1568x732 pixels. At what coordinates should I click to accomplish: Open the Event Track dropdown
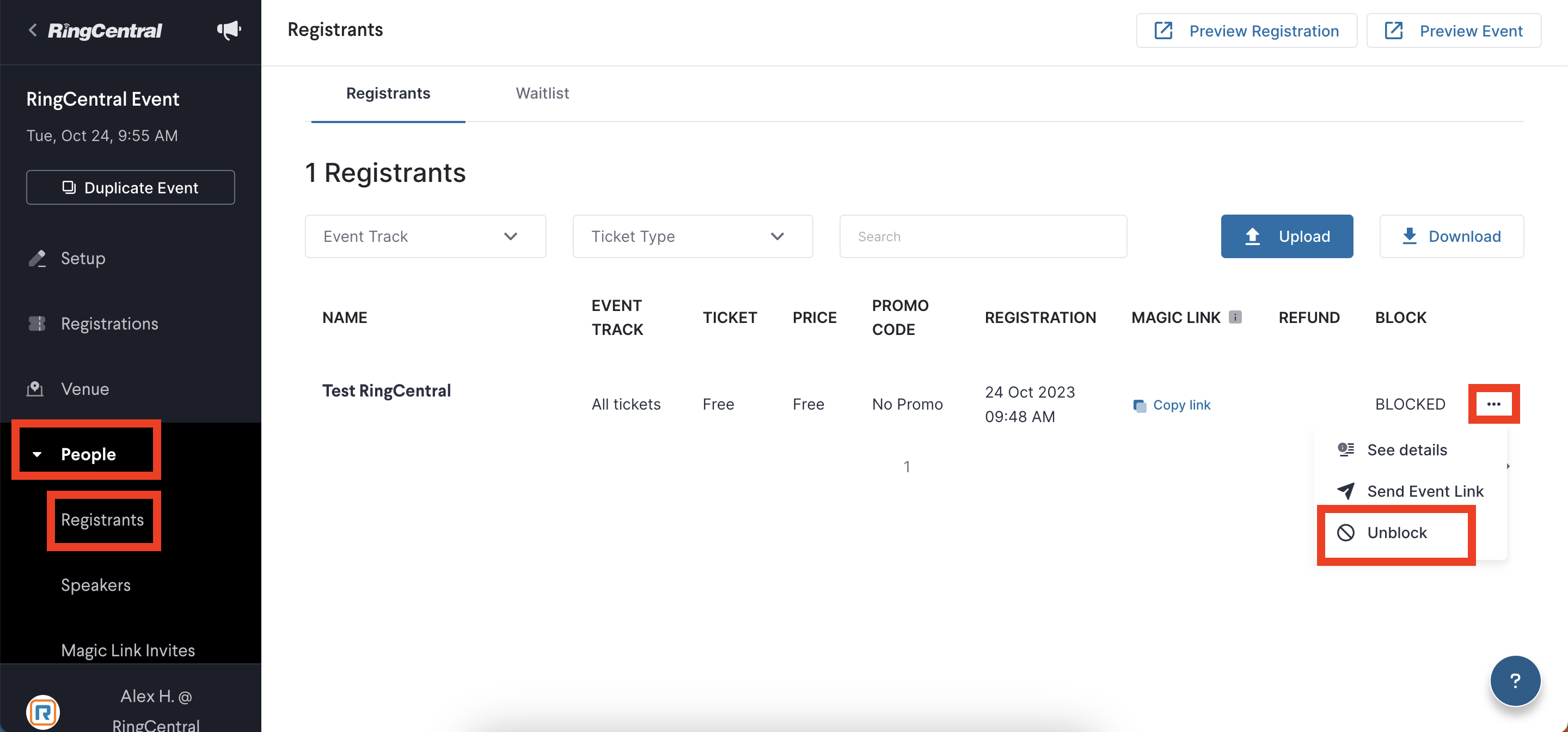(x=425, y=236)
